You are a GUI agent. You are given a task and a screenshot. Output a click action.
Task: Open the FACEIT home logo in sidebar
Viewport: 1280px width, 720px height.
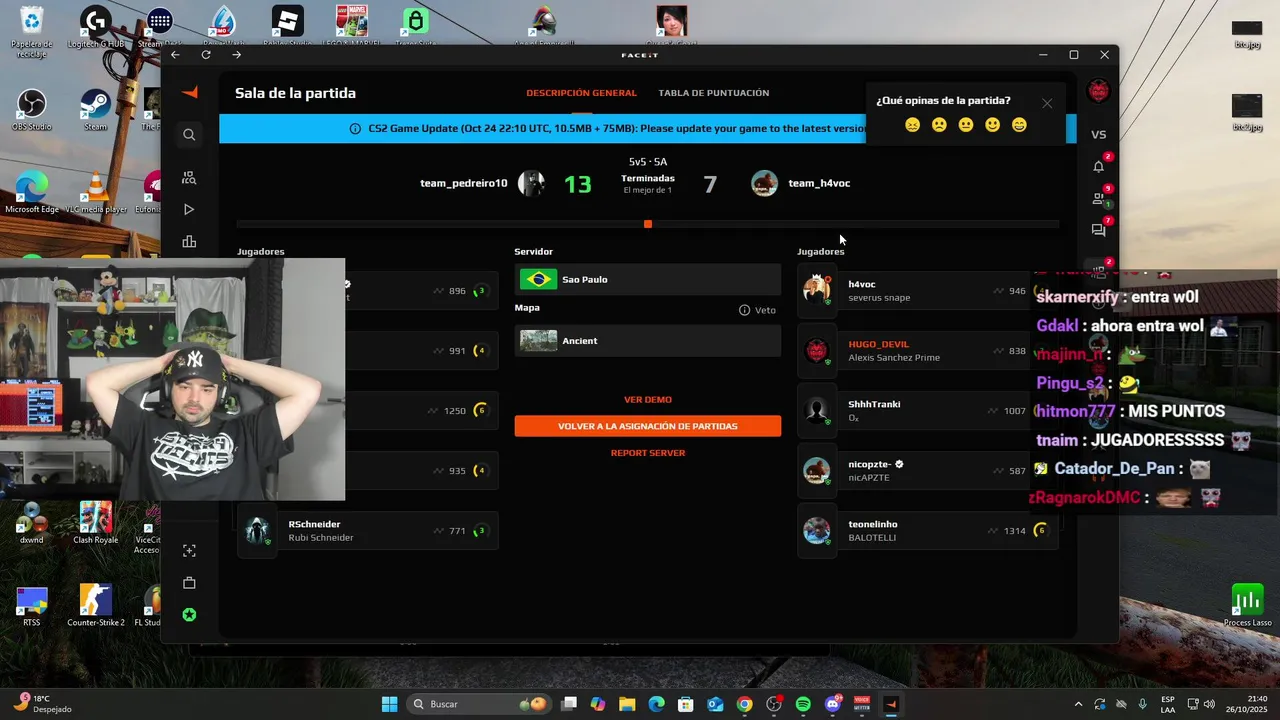tap(189, 92)
